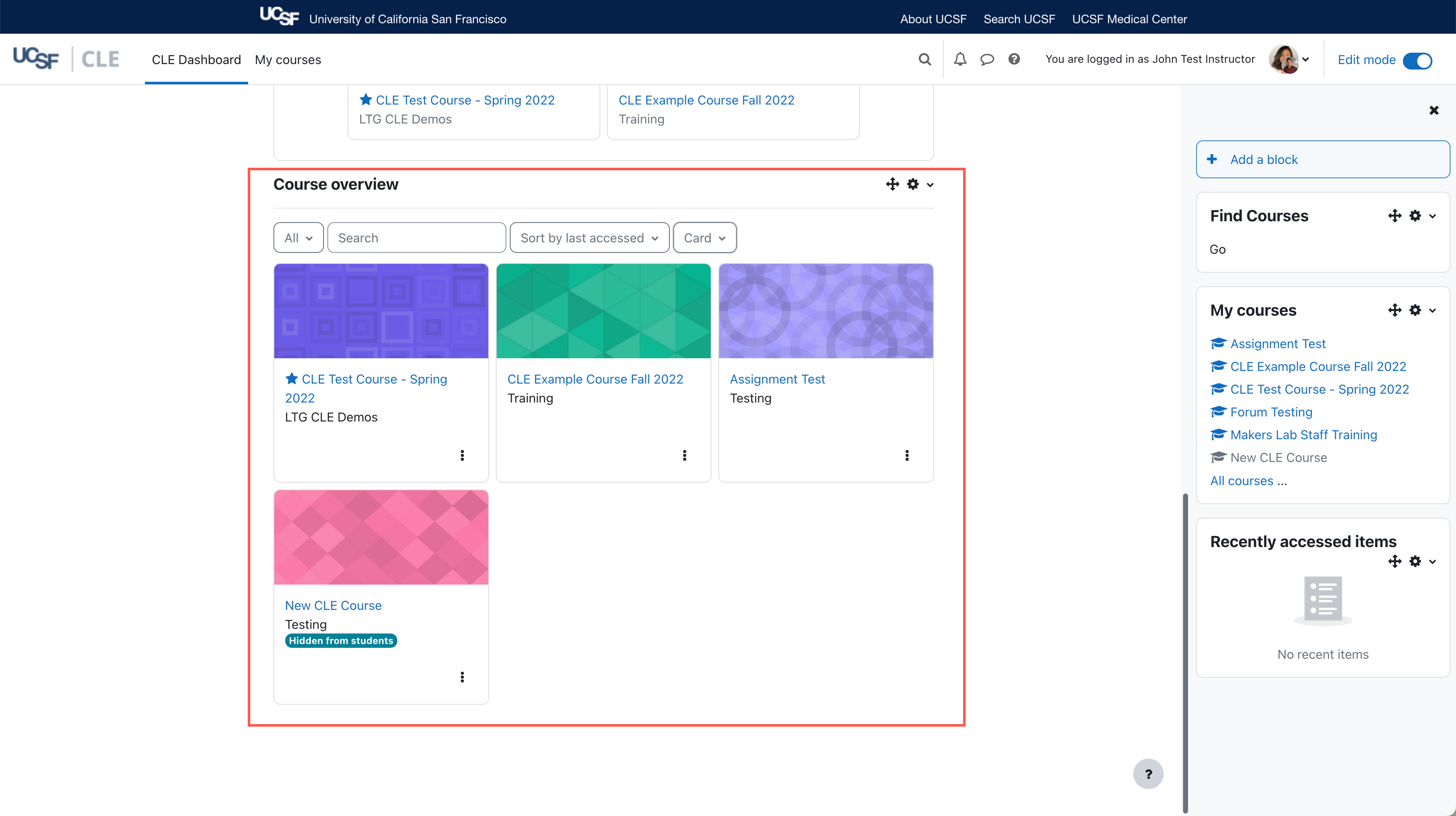The width and height of the screenshot is (1456, 816).
Task: Open starred CLE Test Course link at top
Action: (x=465, y=100)
